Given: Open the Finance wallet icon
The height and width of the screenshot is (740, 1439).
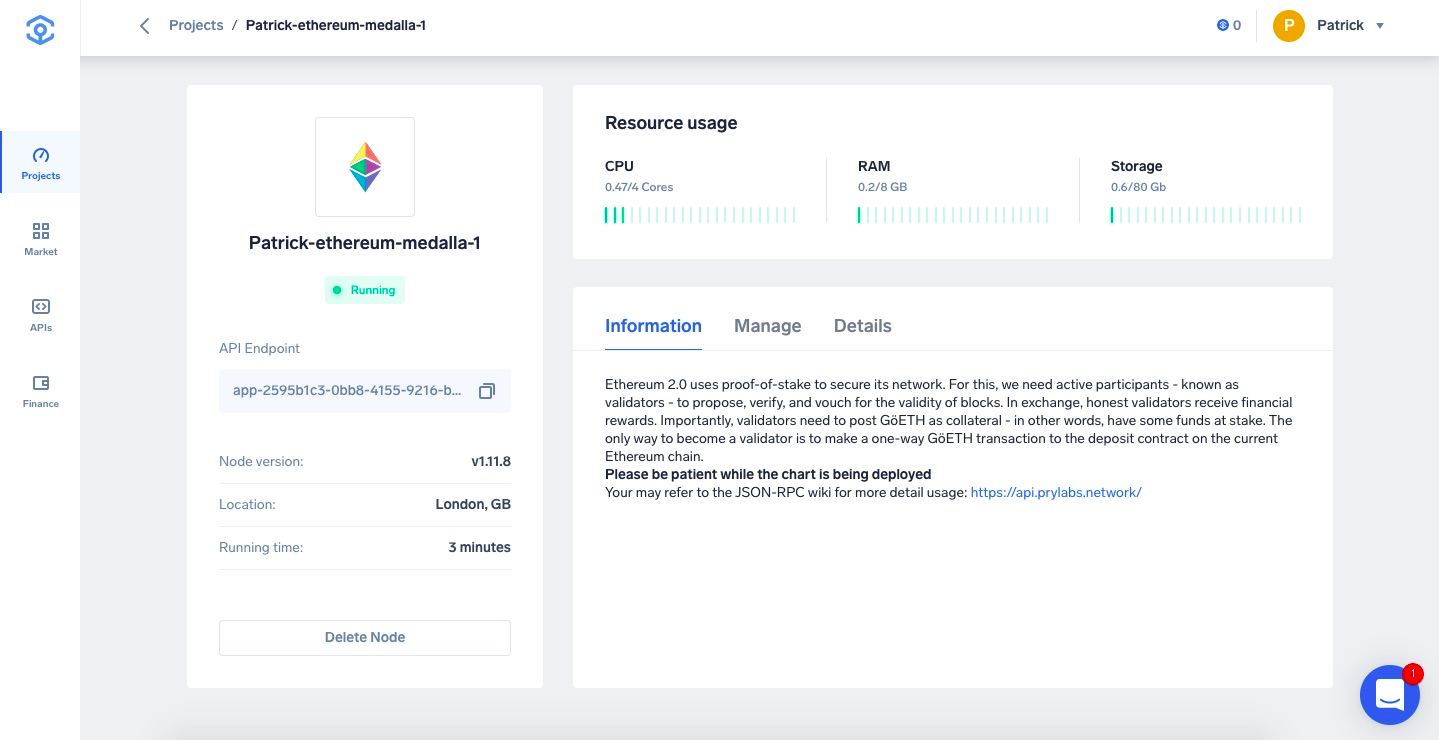Looking at the screenshot, I should (41, 383).
